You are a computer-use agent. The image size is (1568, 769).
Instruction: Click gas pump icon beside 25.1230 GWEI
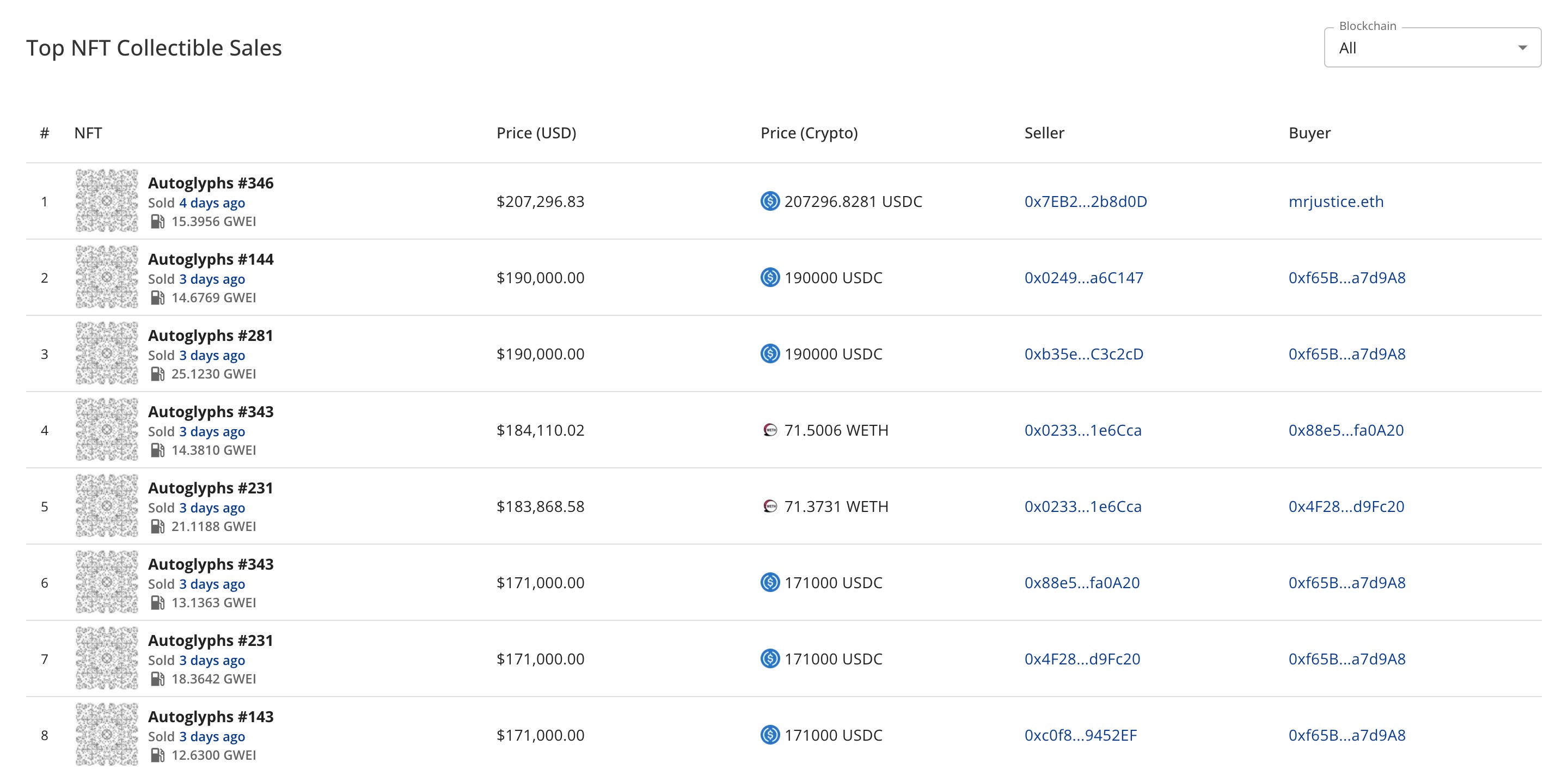tap(158, 374)
